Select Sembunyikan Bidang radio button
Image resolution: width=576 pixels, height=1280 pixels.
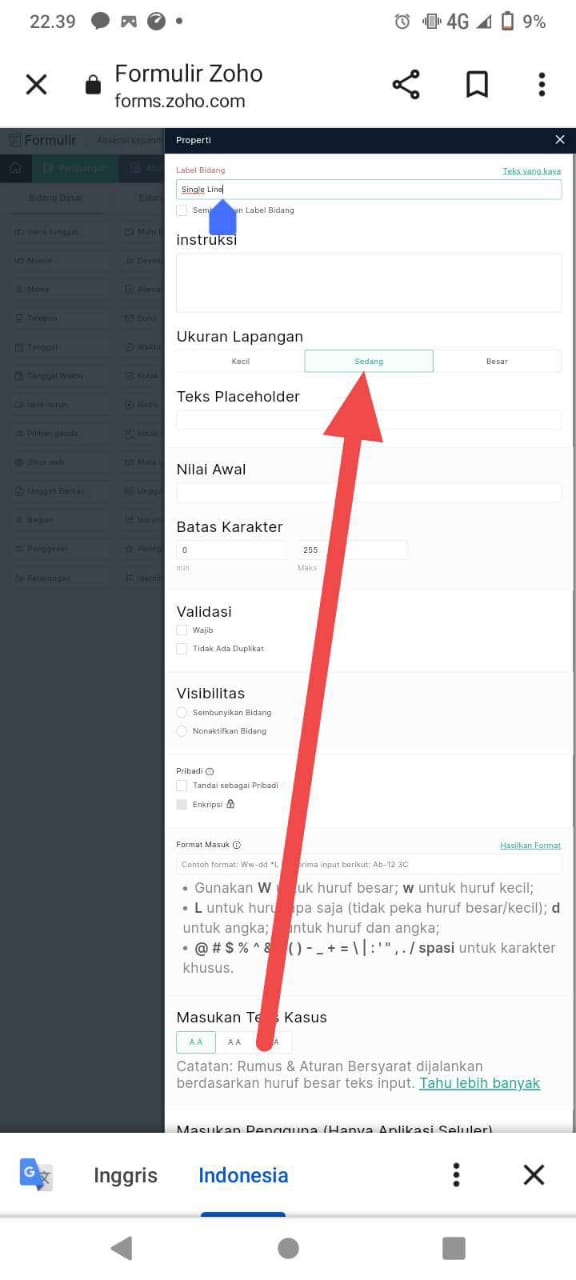(182, 712)
